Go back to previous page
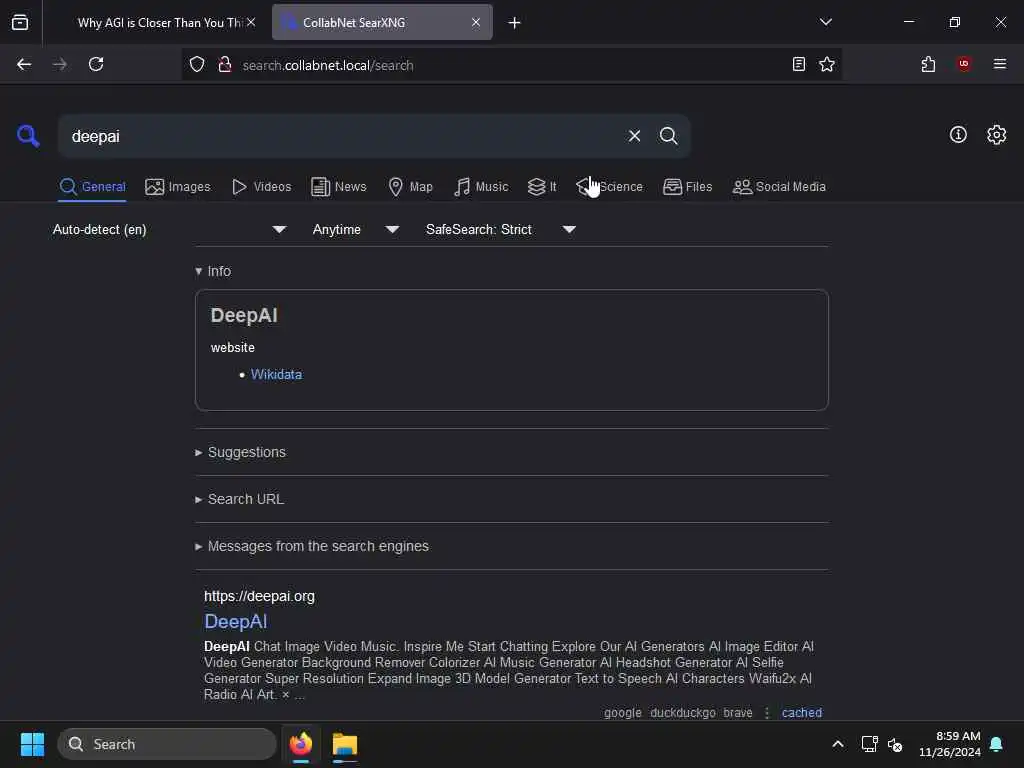Image resolution: width=1024 pixels, height=768 pixels. coord(24,64)
